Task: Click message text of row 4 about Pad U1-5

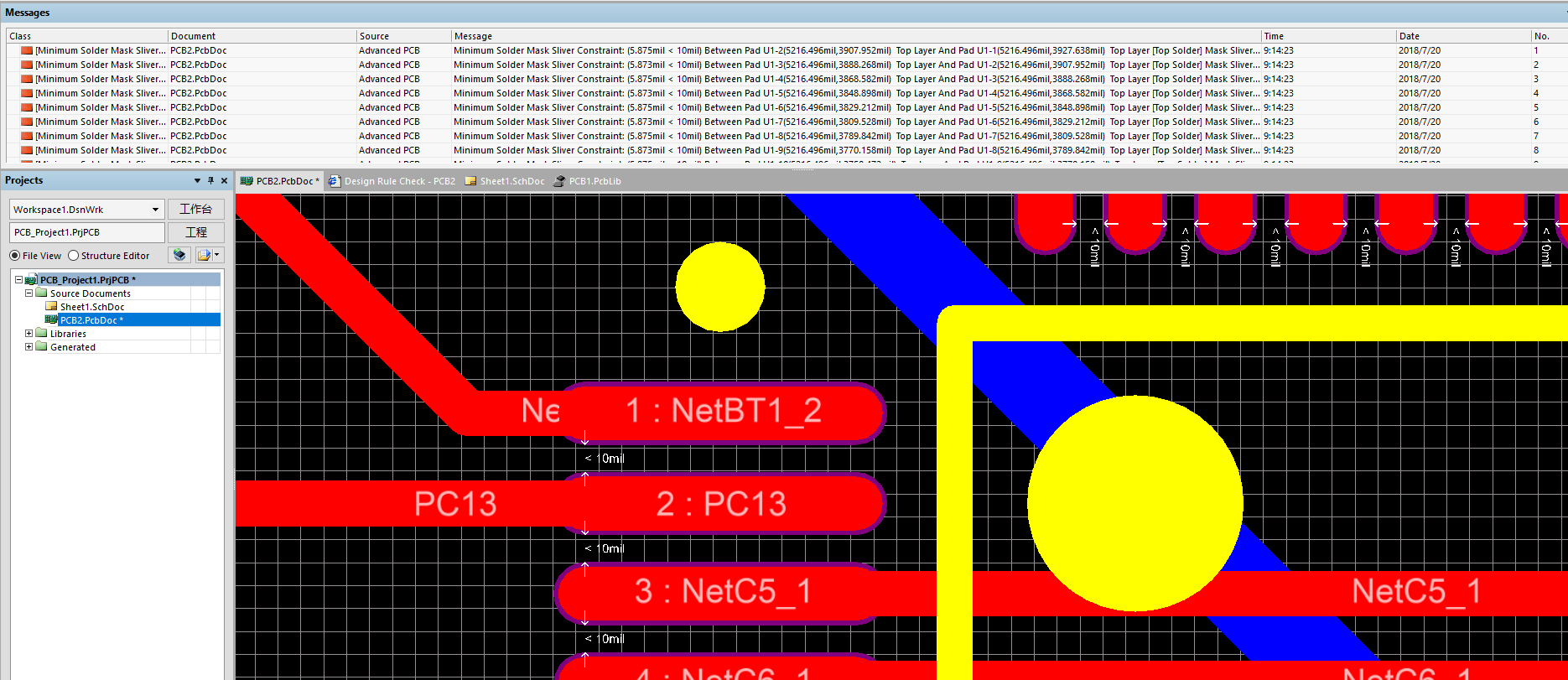Action: click(x=856, y=93)
